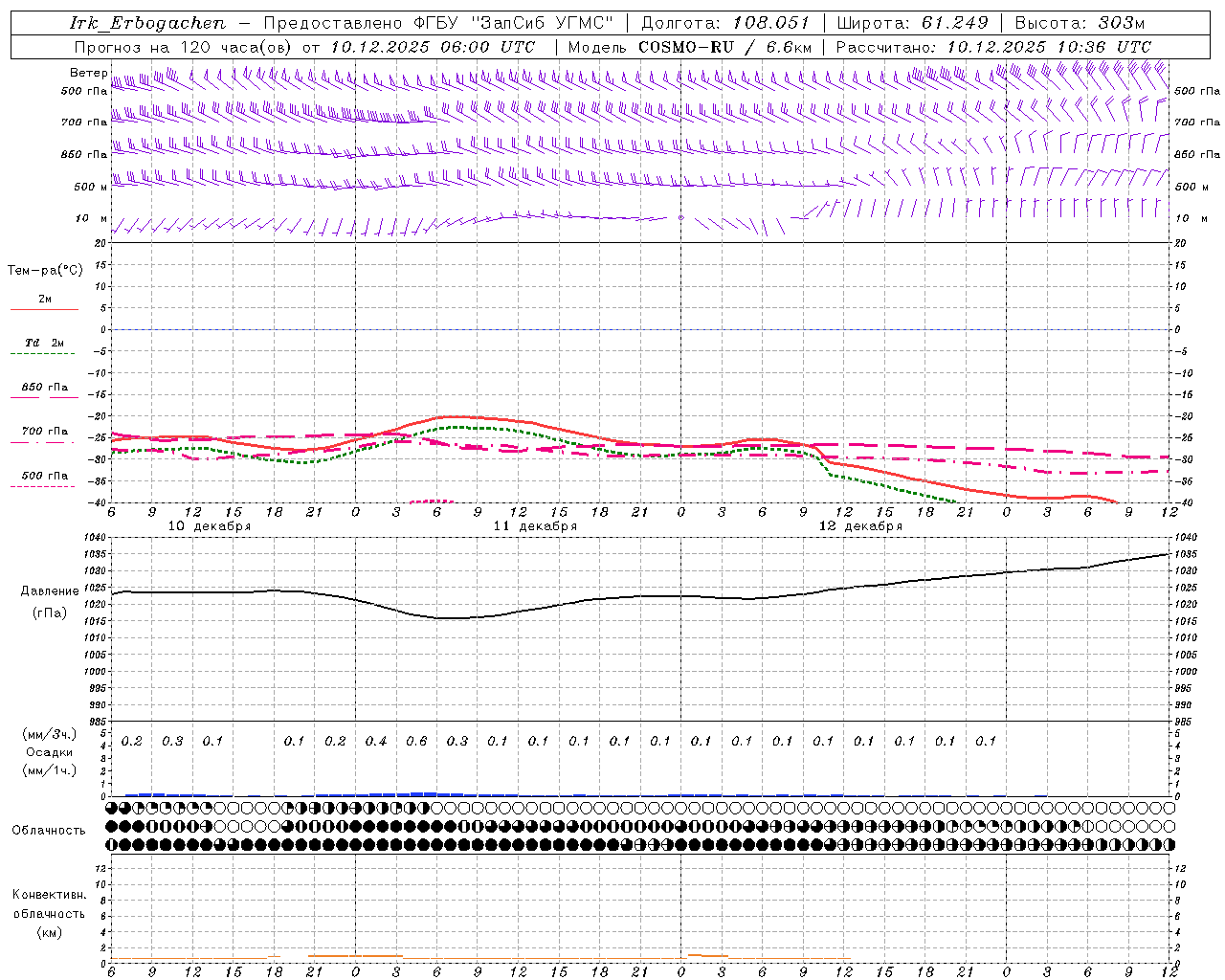Click the 'Ветер' wind panel label
Screen dimensions: 1225x980
(x=88, y=73)
